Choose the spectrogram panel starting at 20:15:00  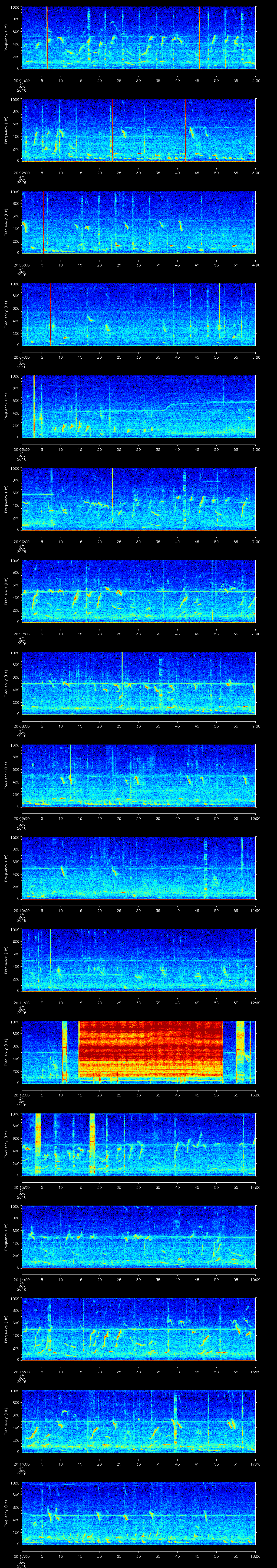[x=139, y=1329]
